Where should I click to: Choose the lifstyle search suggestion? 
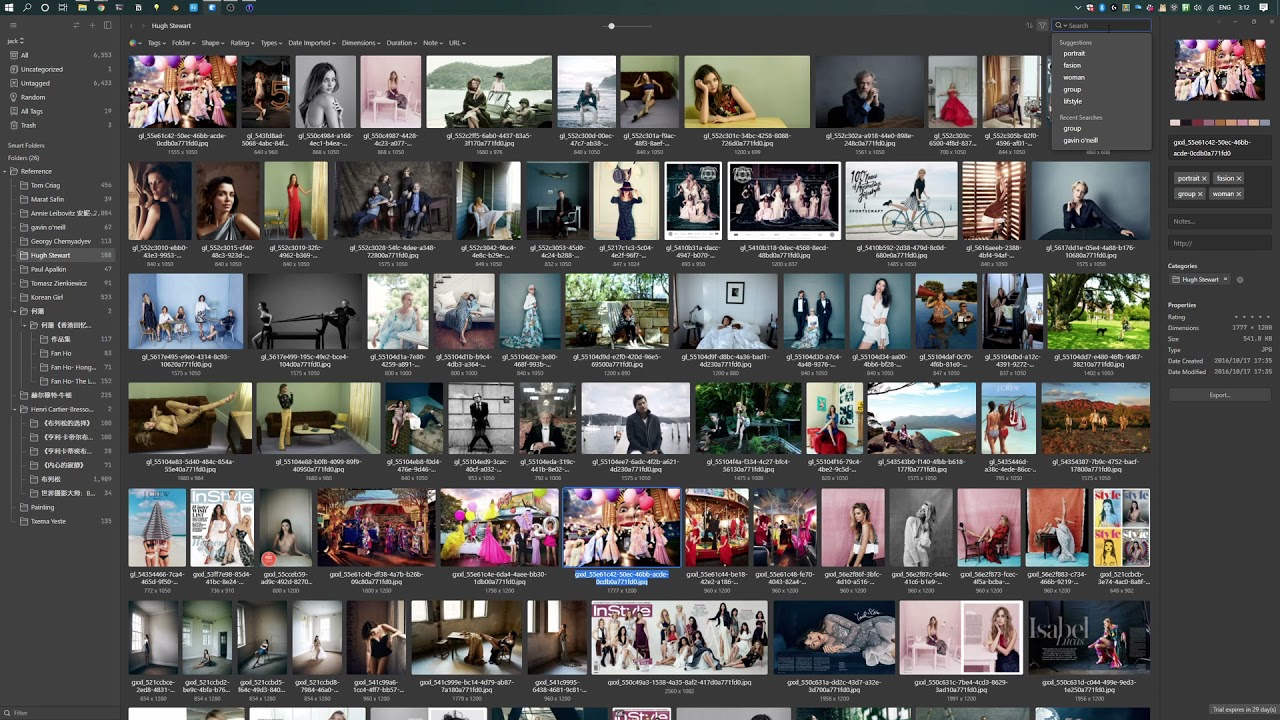pyautogui.click(x=1073, y=101)
